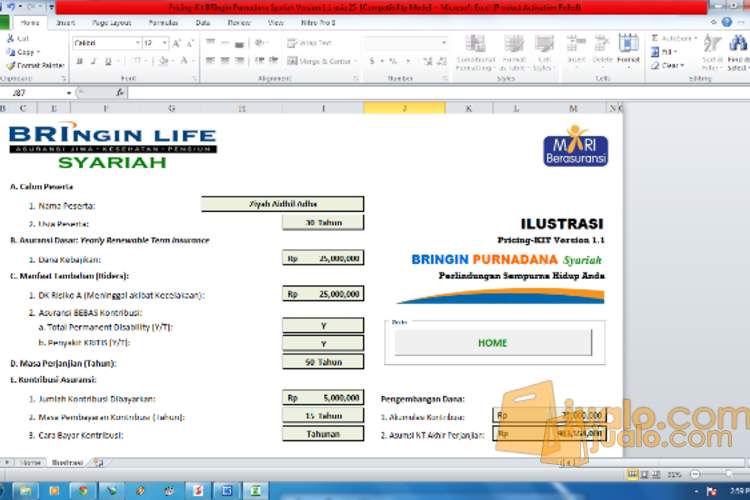Toggle Bold formatting

coord(80,61)
